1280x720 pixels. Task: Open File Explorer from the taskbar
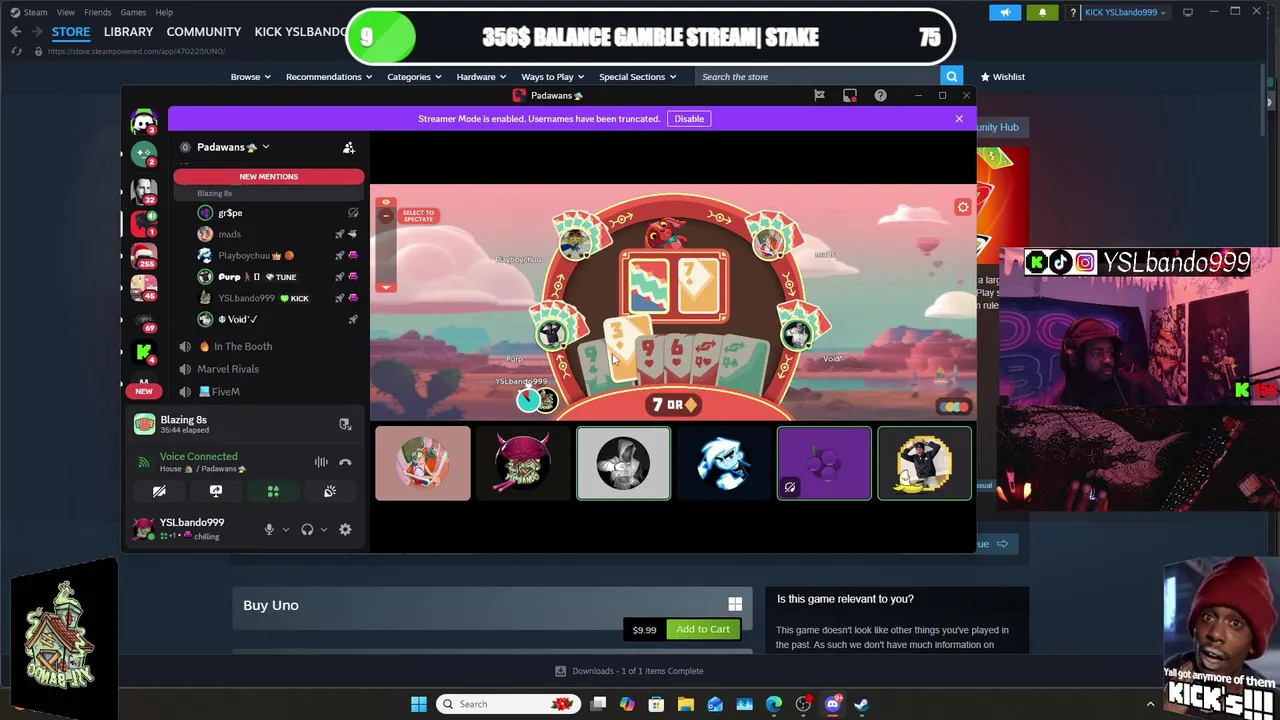click(686, 704)
